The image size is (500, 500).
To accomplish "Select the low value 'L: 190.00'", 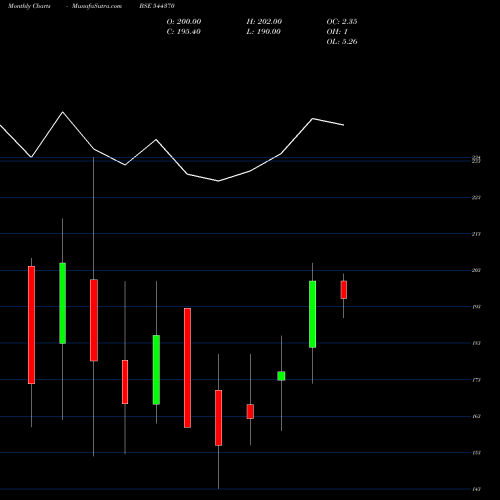I will (x=263, y=32).
